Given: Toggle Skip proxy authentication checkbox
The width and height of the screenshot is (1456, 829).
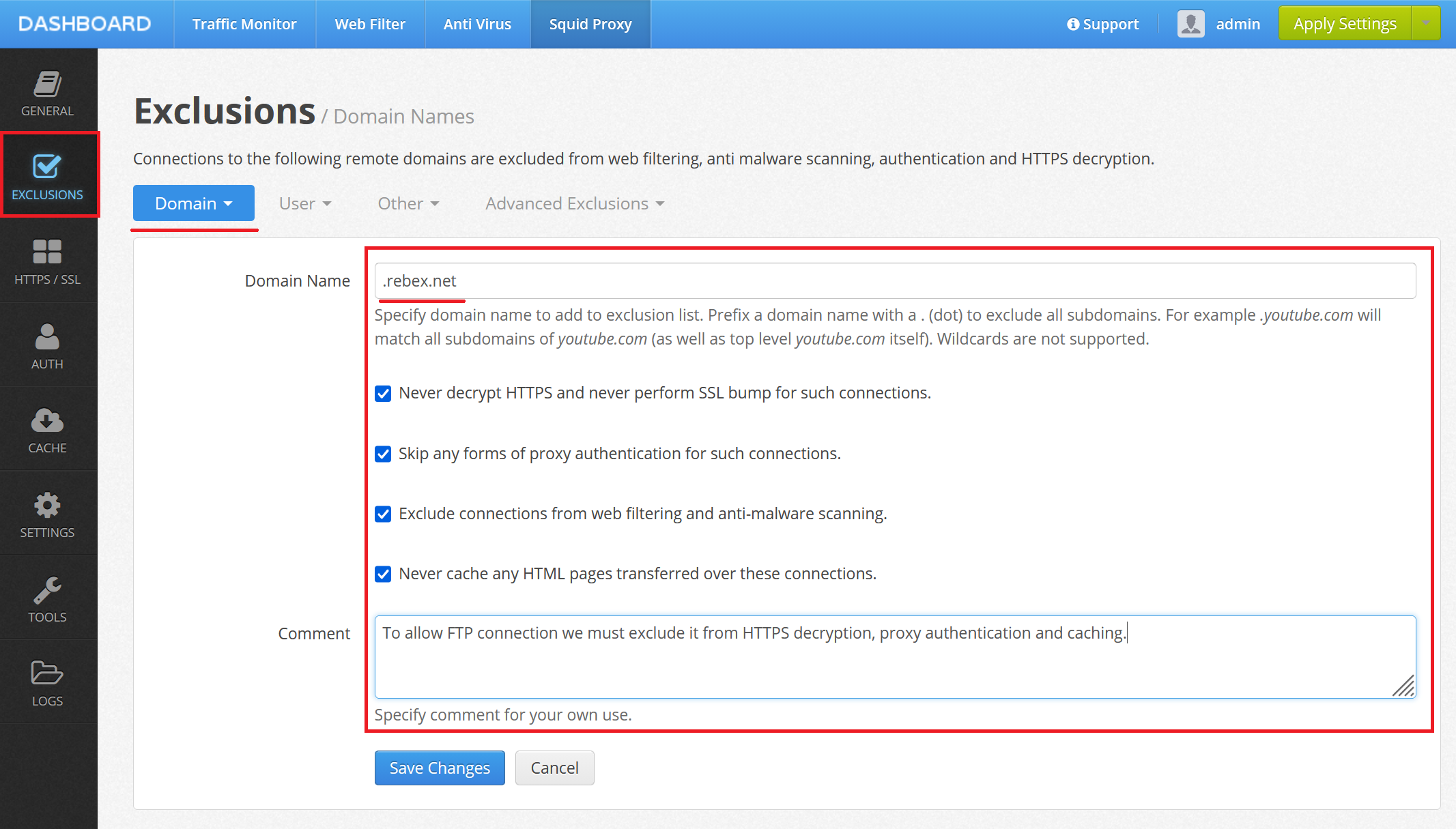Looking at the screenshot, I should pos(383,454).
